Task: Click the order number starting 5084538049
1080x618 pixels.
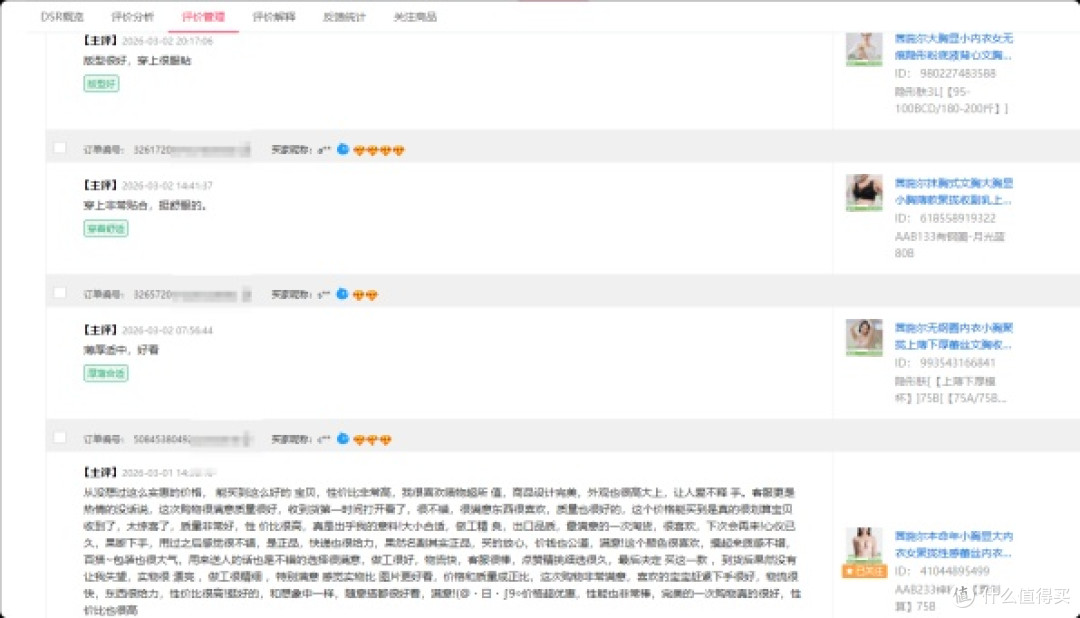Action: [191, 439]
